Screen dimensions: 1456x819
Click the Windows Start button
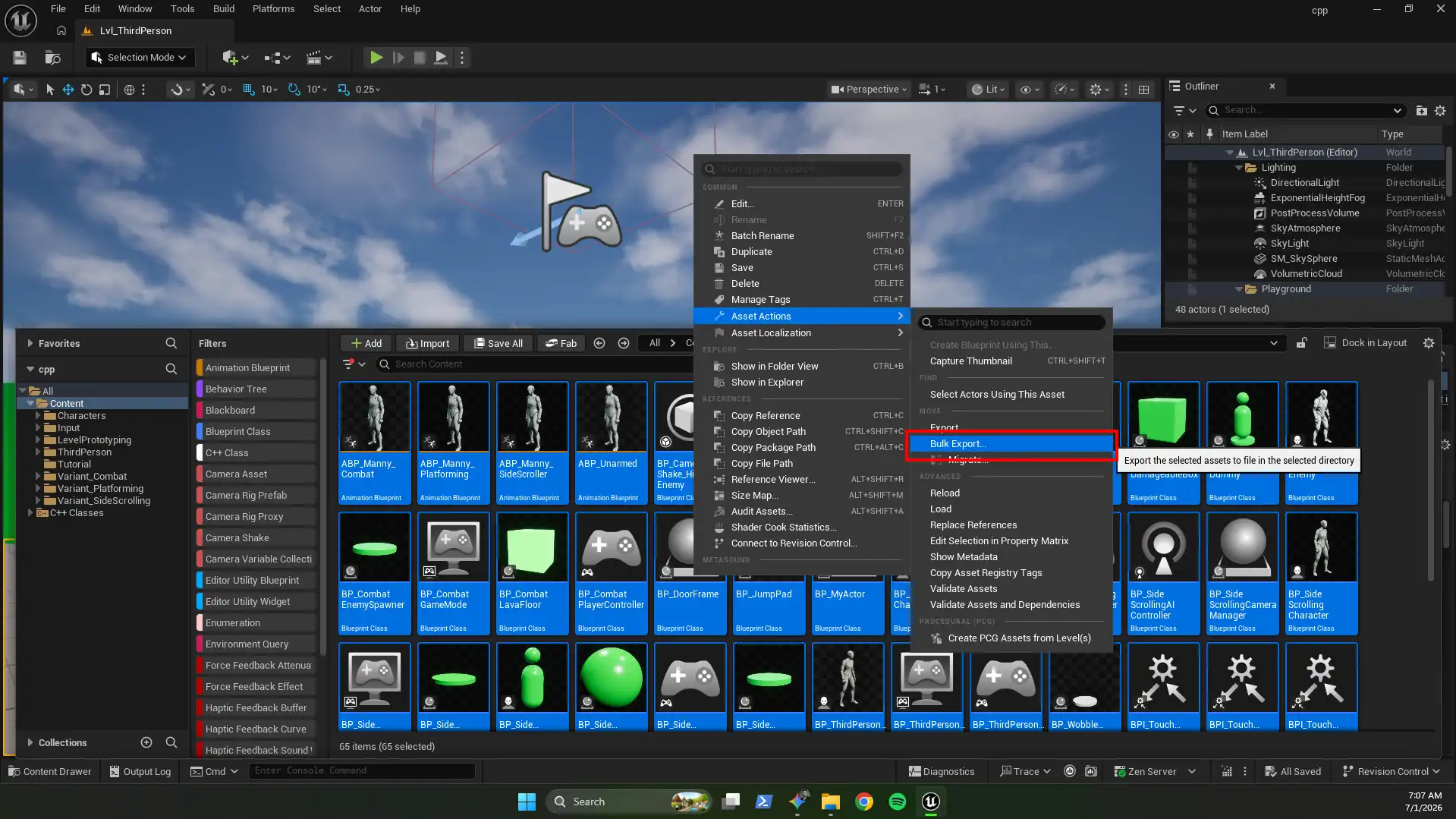coord(527,802)
